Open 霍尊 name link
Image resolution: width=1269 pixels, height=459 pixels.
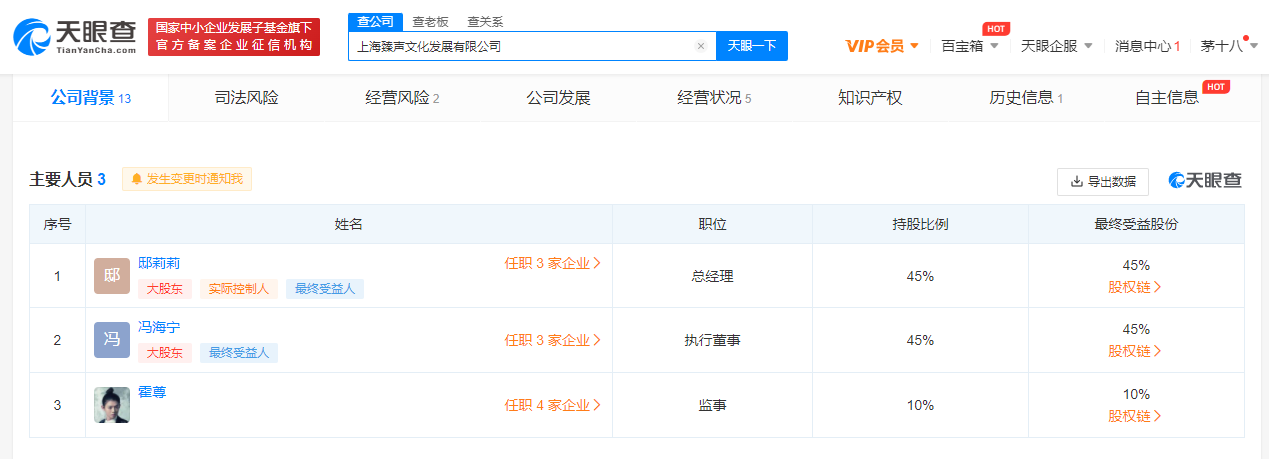(x=152, y=392)
